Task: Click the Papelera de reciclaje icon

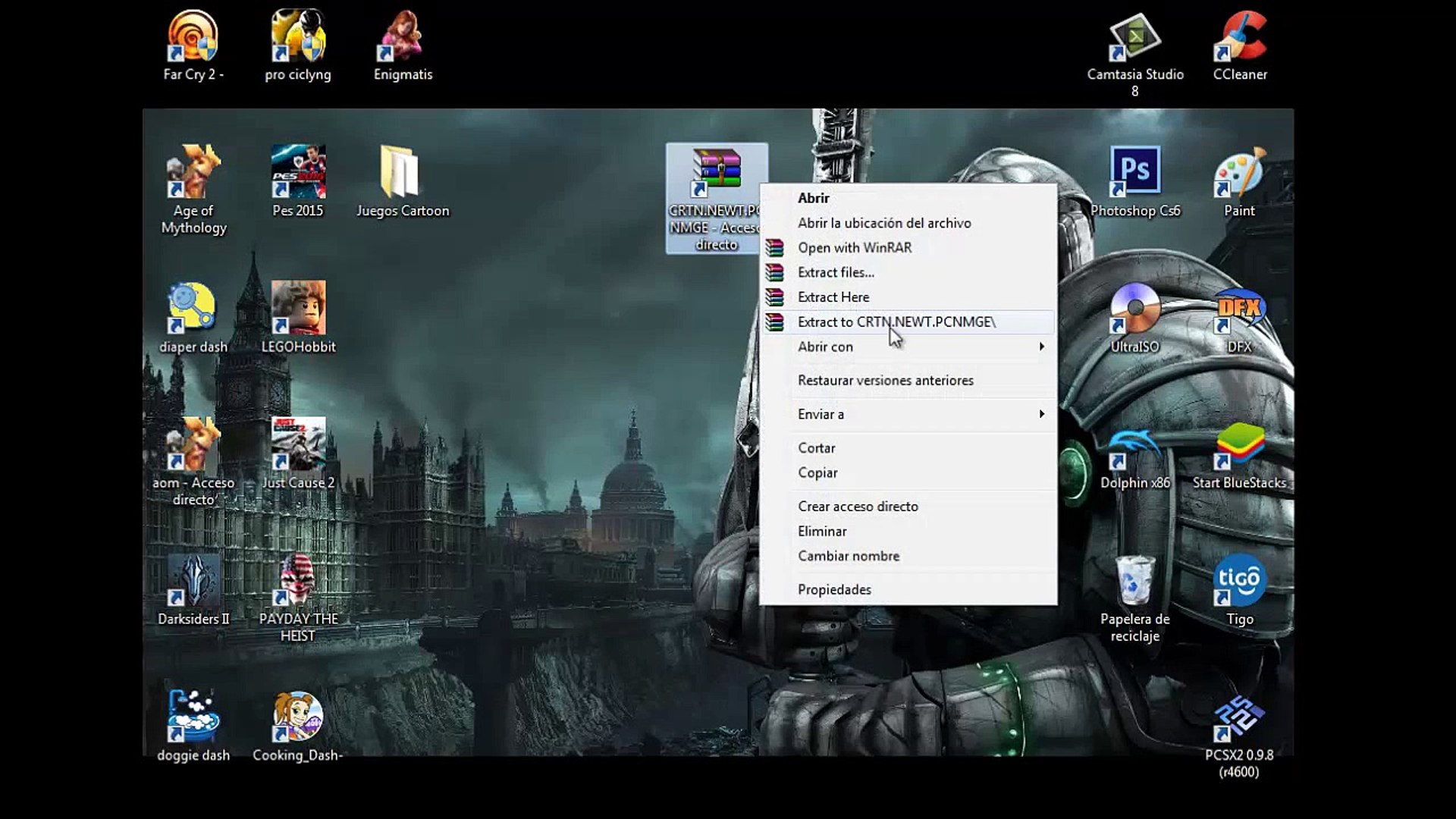Action: click(x=1134, y=582)
